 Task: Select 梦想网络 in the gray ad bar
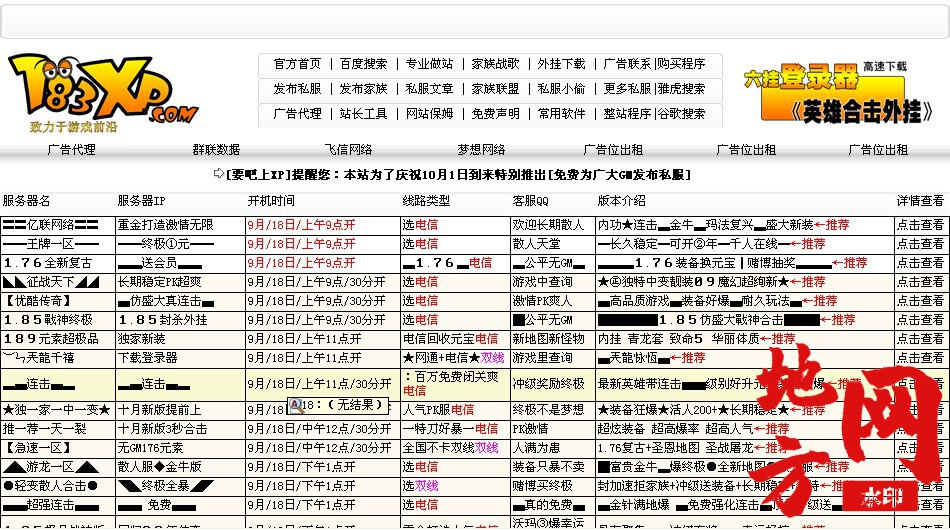click(x=481, y=150)
